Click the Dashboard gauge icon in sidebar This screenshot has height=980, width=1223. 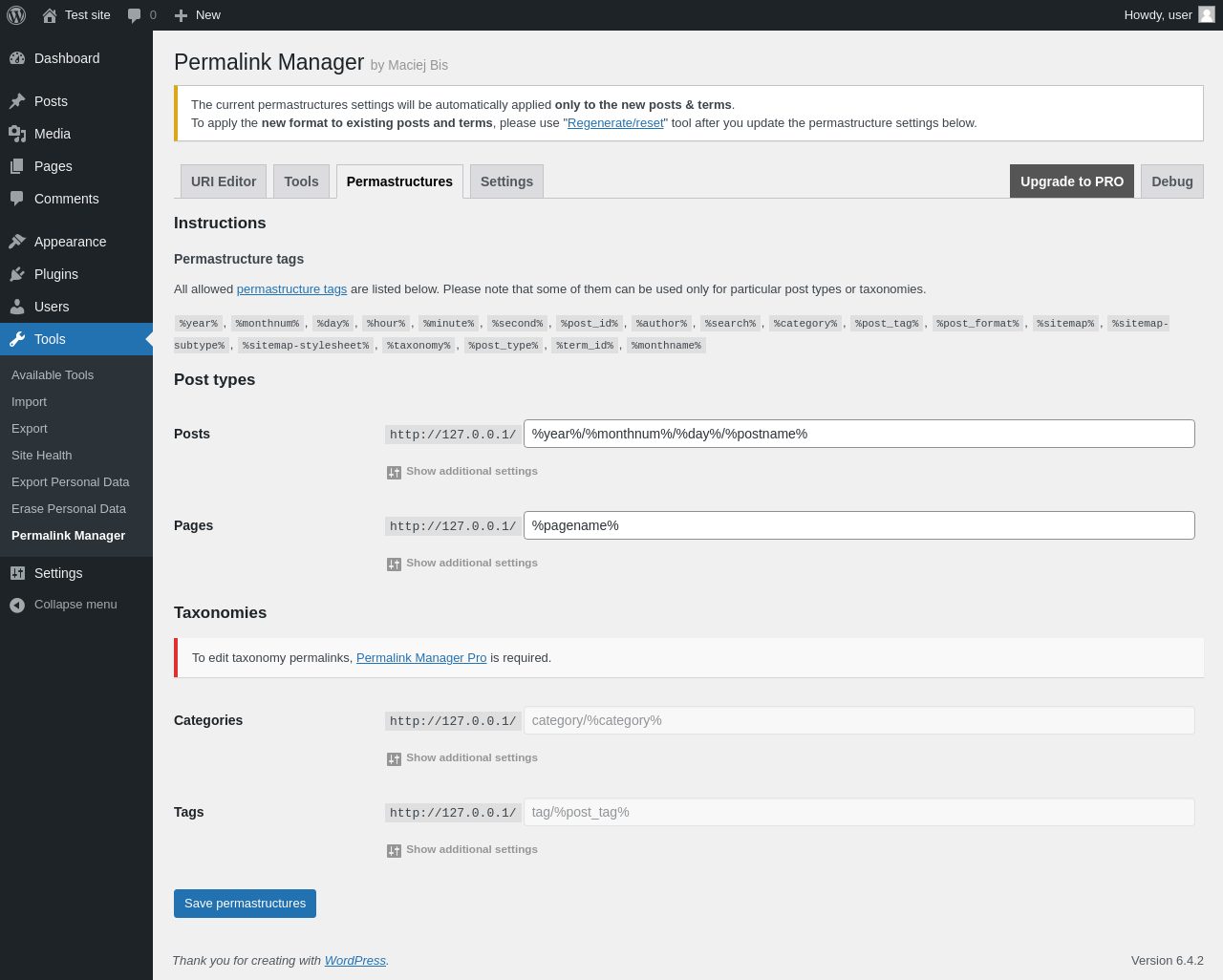(17, 58)
